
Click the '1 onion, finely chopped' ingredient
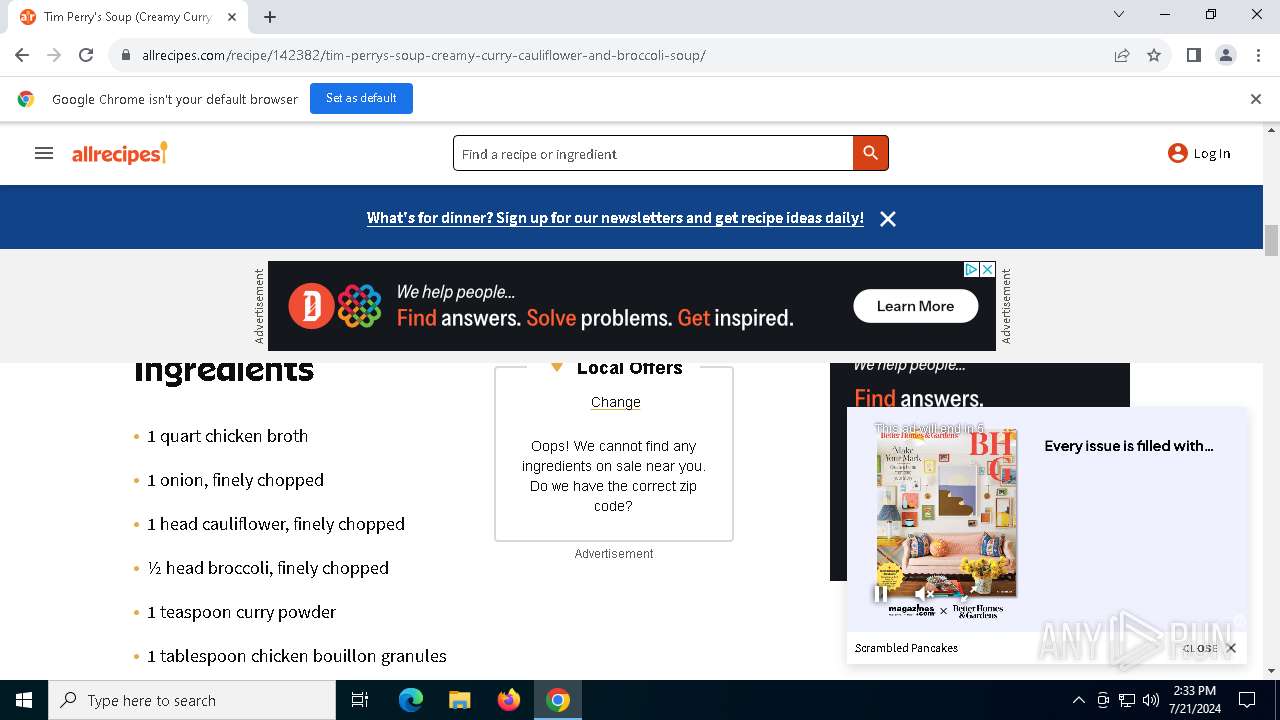236,480
